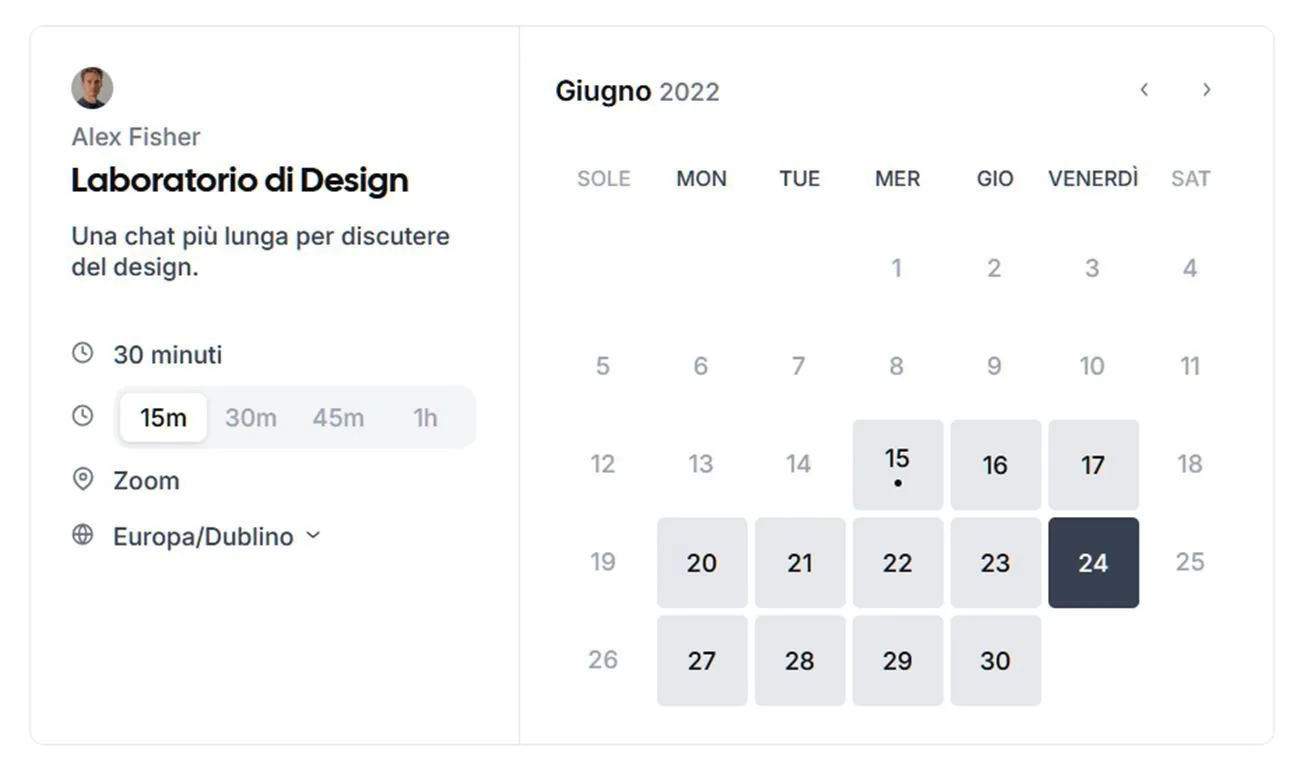
Task: Click the location pin icon beside Zoom
Action: click(83, 480)
